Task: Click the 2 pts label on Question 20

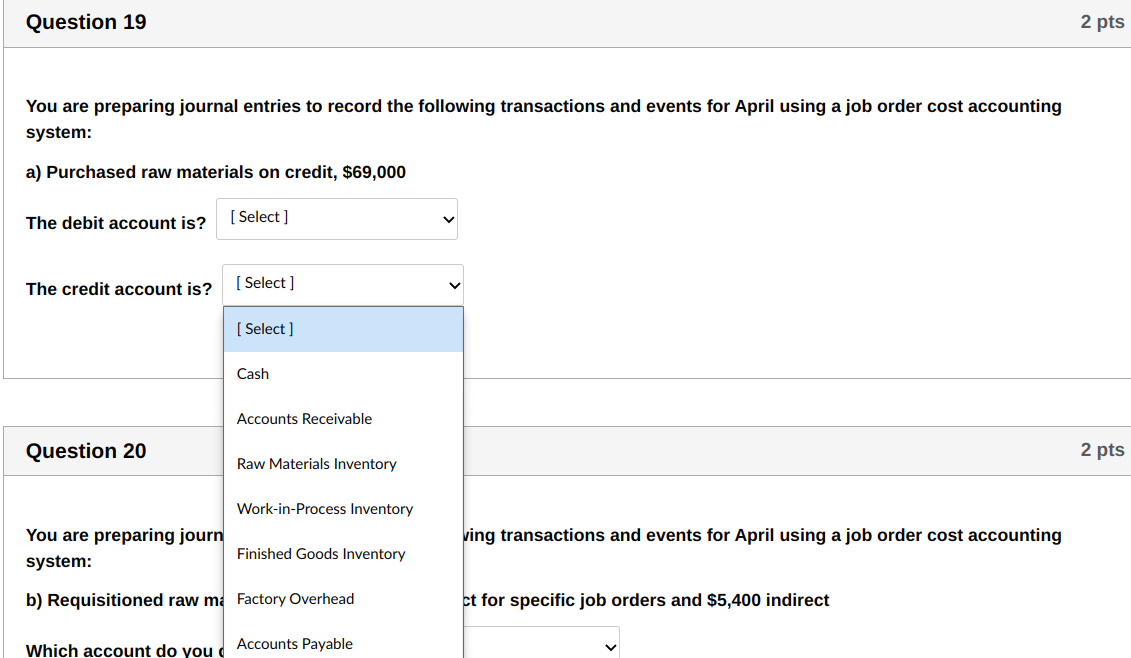Action: click(1102, 450)
